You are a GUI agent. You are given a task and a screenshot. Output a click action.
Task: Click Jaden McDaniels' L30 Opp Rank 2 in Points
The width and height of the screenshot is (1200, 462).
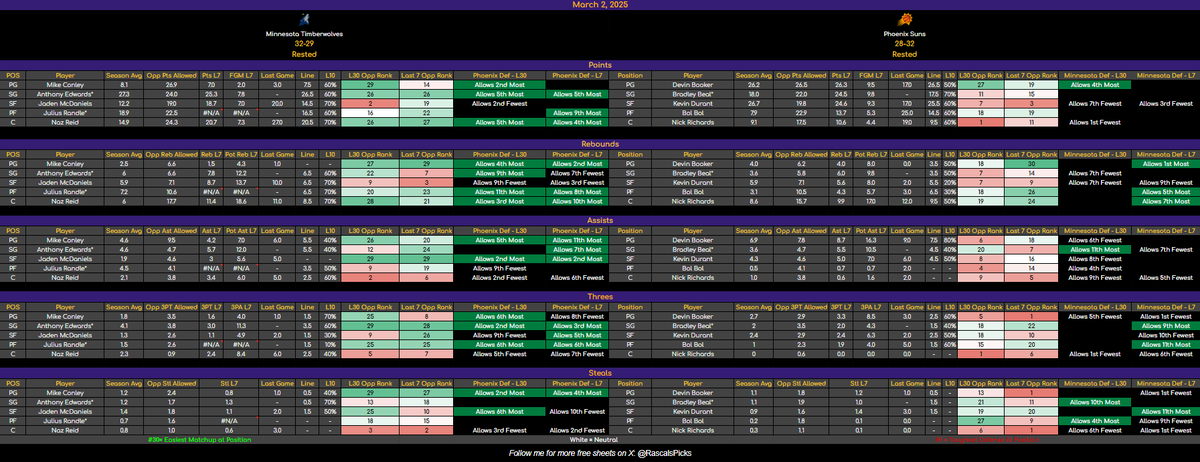370,104
